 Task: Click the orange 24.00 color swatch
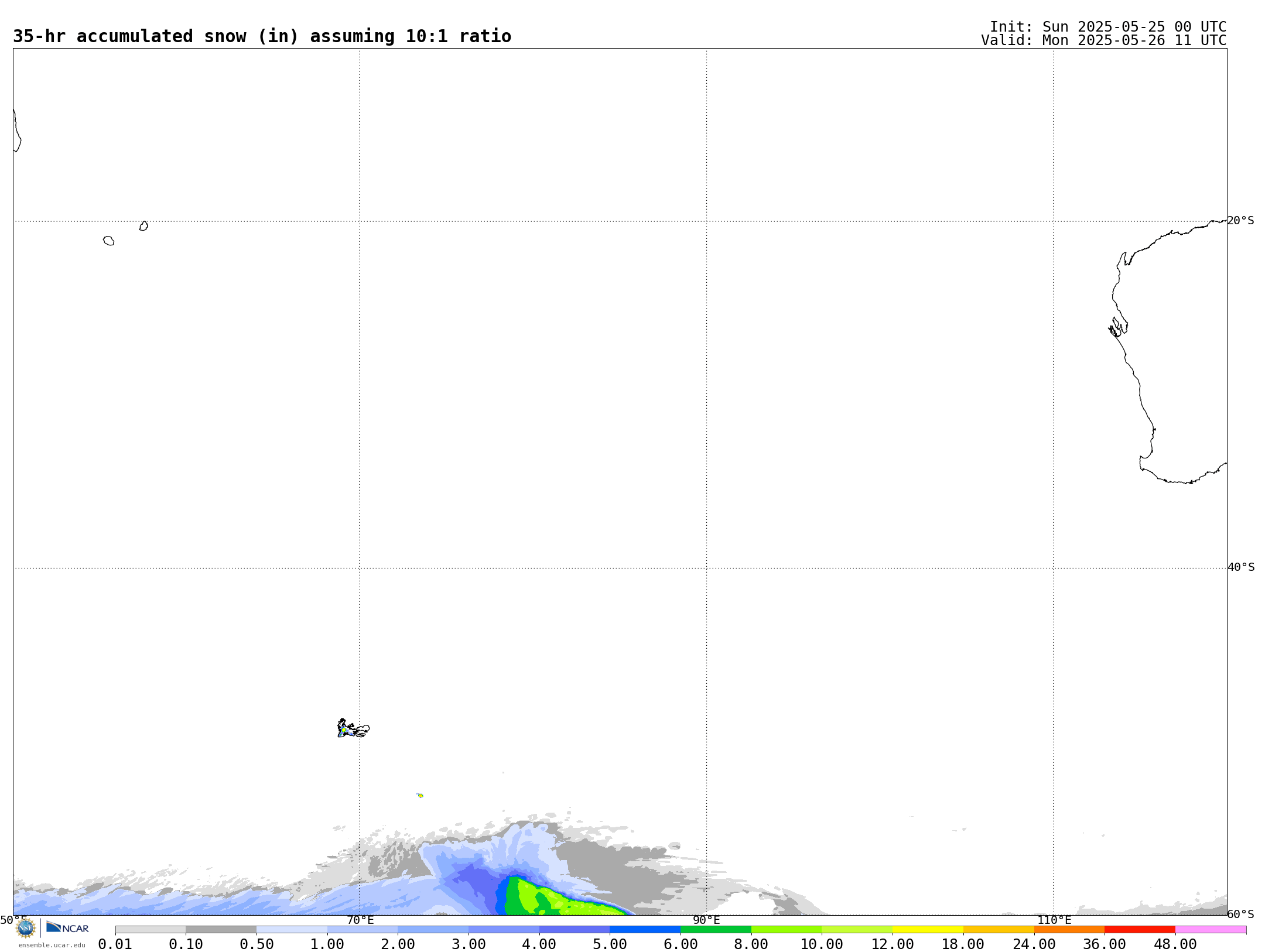tap(1069, 930)
